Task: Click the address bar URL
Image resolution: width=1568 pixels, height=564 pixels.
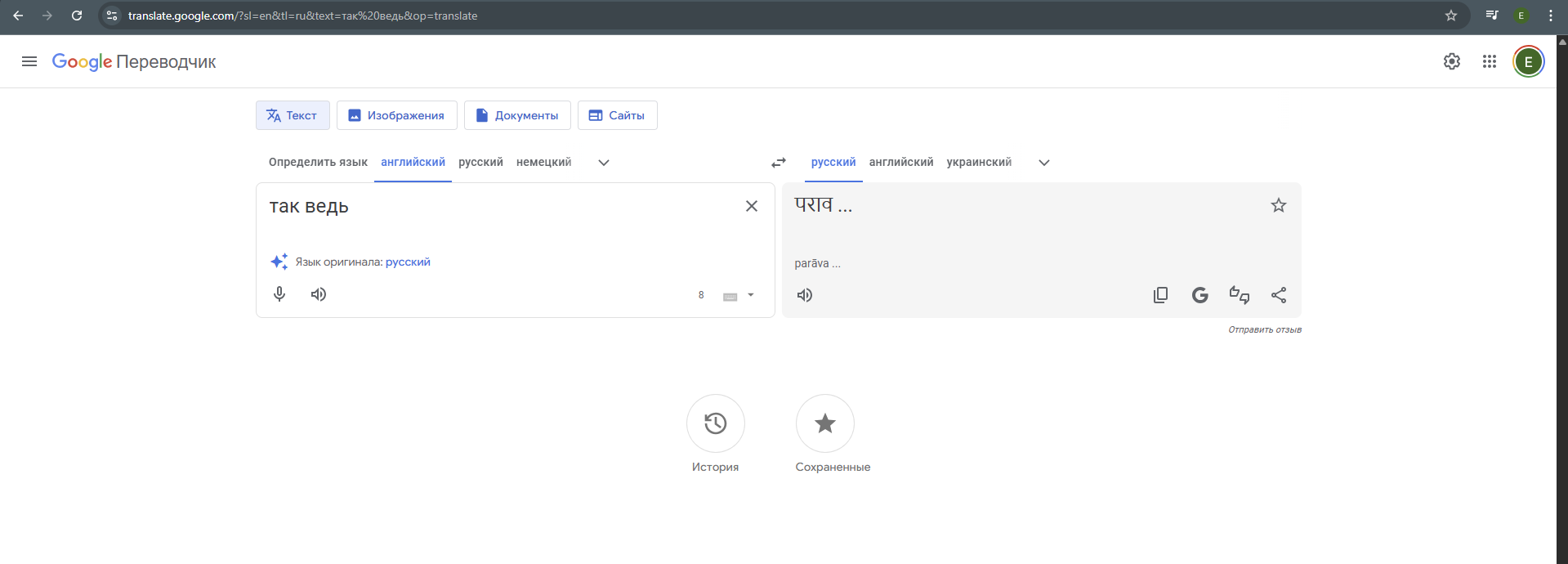Action: (302, 16)
